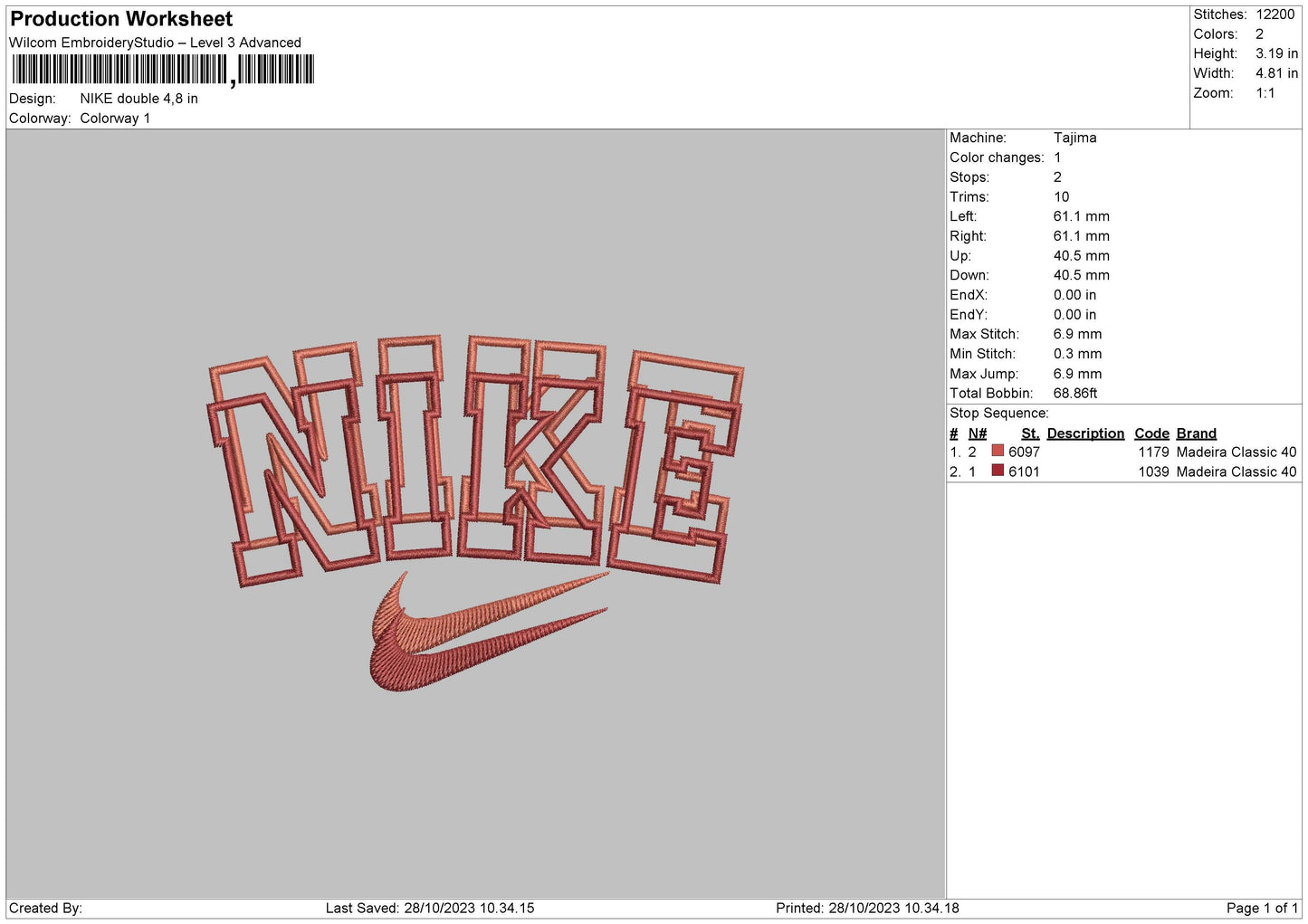Click the Width value 4.81 in
The width and height of the screenshot is (1308, 924).
click(x=1276, y=73)
